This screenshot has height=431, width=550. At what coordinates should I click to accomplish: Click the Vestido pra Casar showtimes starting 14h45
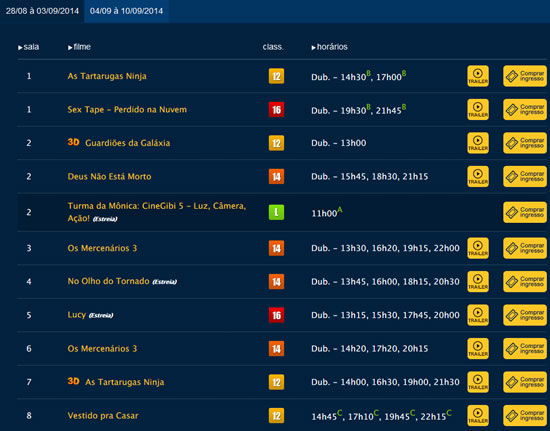coord(381,415)
